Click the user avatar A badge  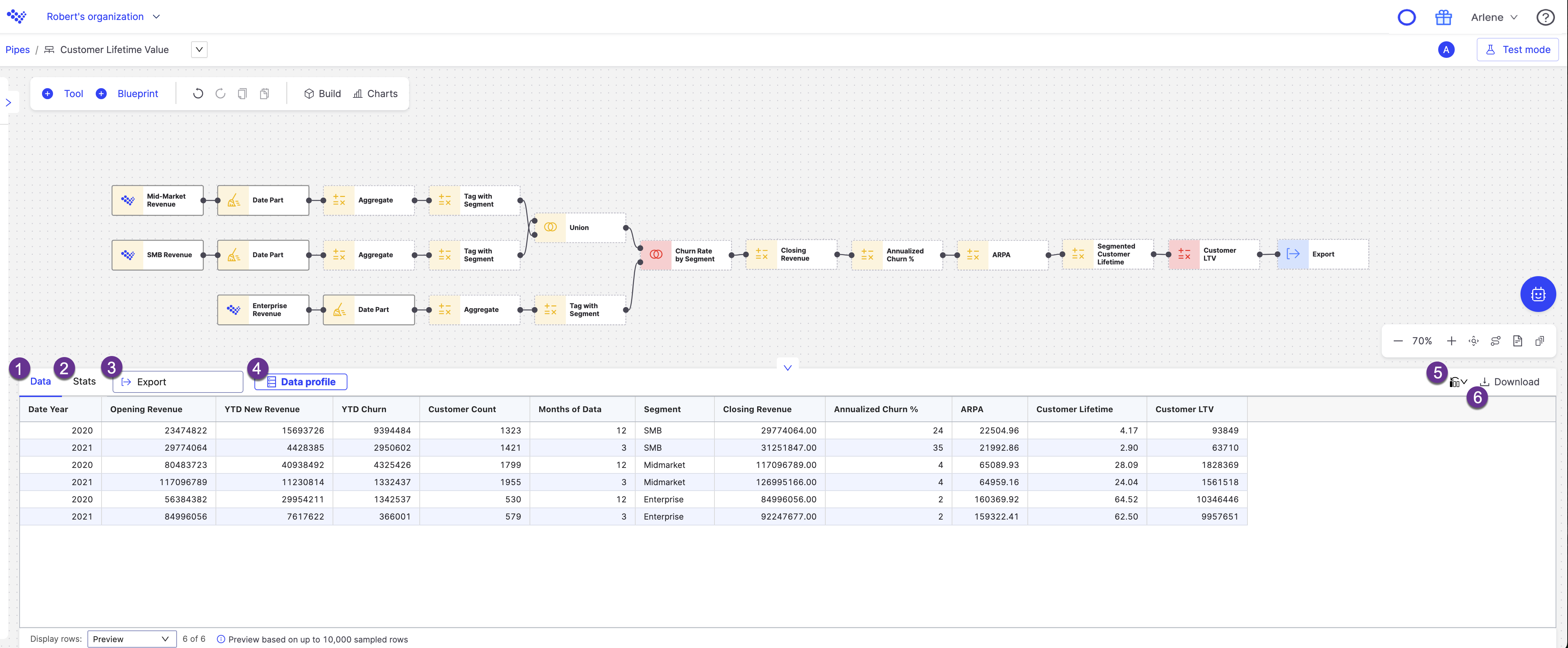pos(1446,50)
